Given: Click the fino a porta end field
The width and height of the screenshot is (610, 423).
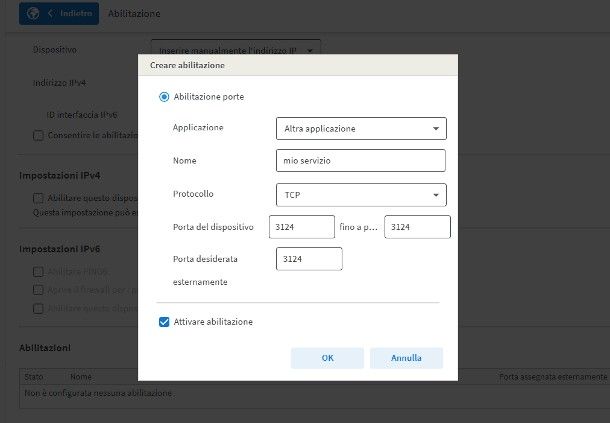Looking at the screenshot, I should click(417, 227).
